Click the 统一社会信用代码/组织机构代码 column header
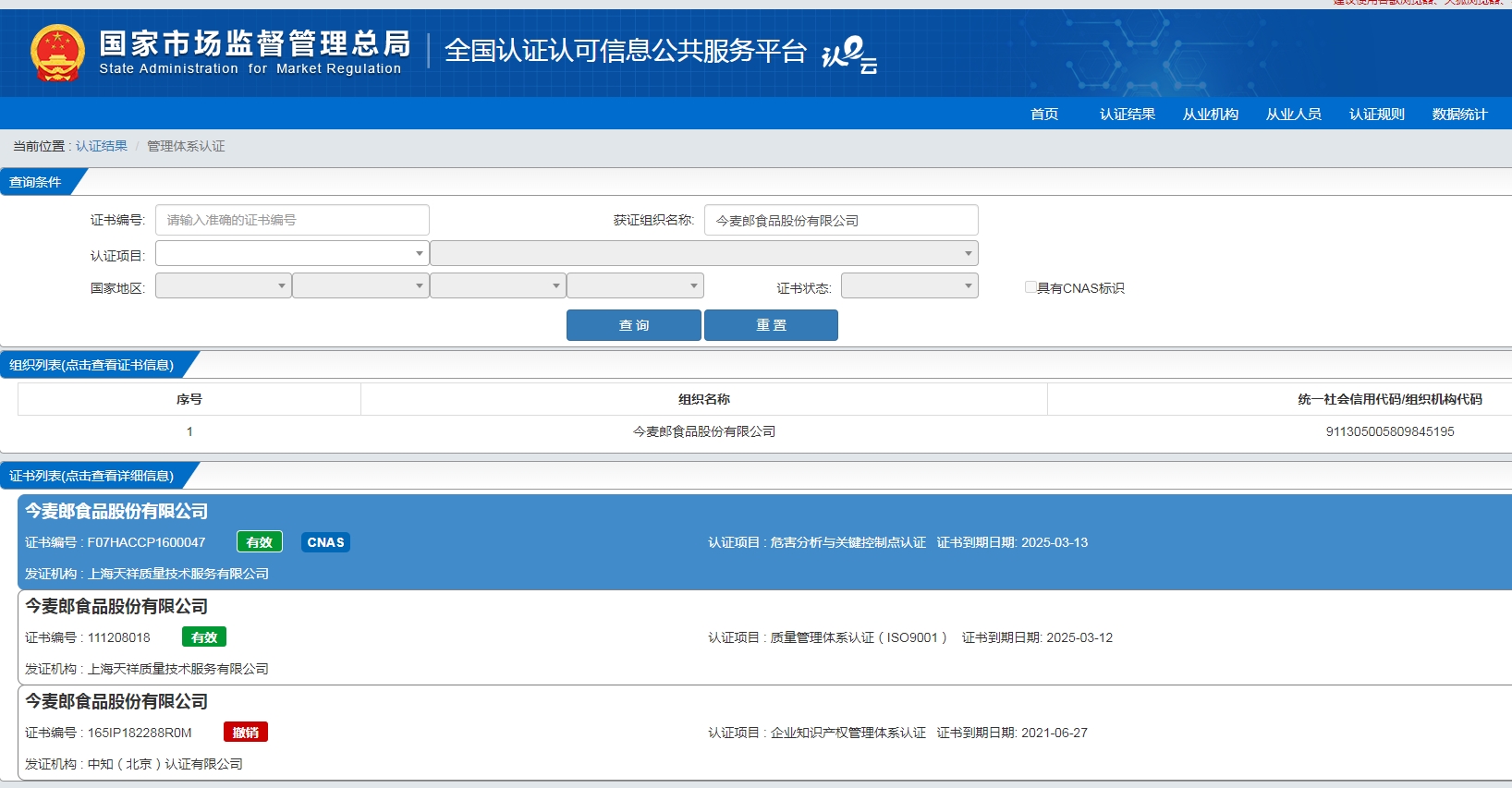This screenshot has width=1512, height=788. pyautogui.click(x=1390, y=399)
